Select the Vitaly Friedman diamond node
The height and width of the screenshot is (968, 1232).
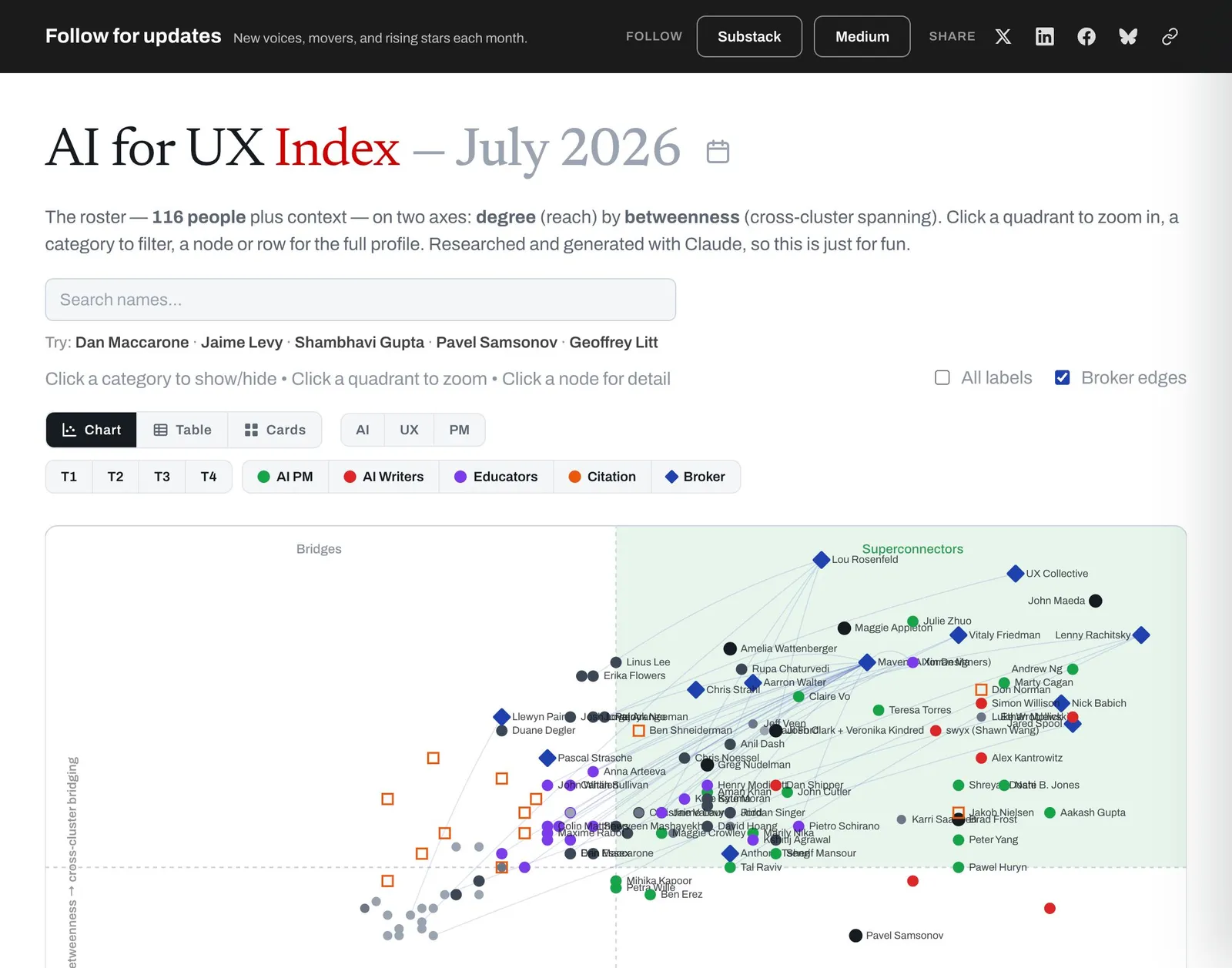pos(958,635)
